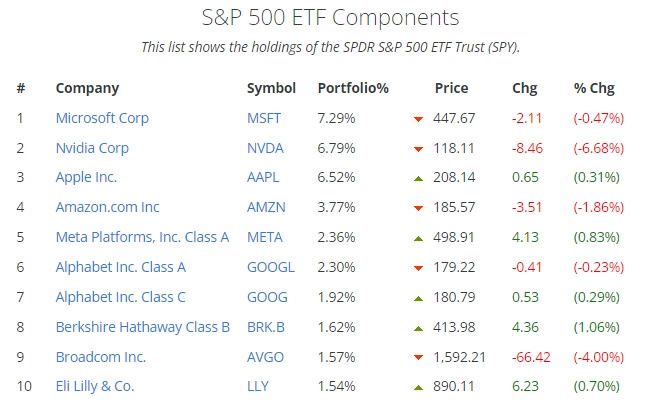
Task: Click the Portfolio% column header
Action: 353,88
